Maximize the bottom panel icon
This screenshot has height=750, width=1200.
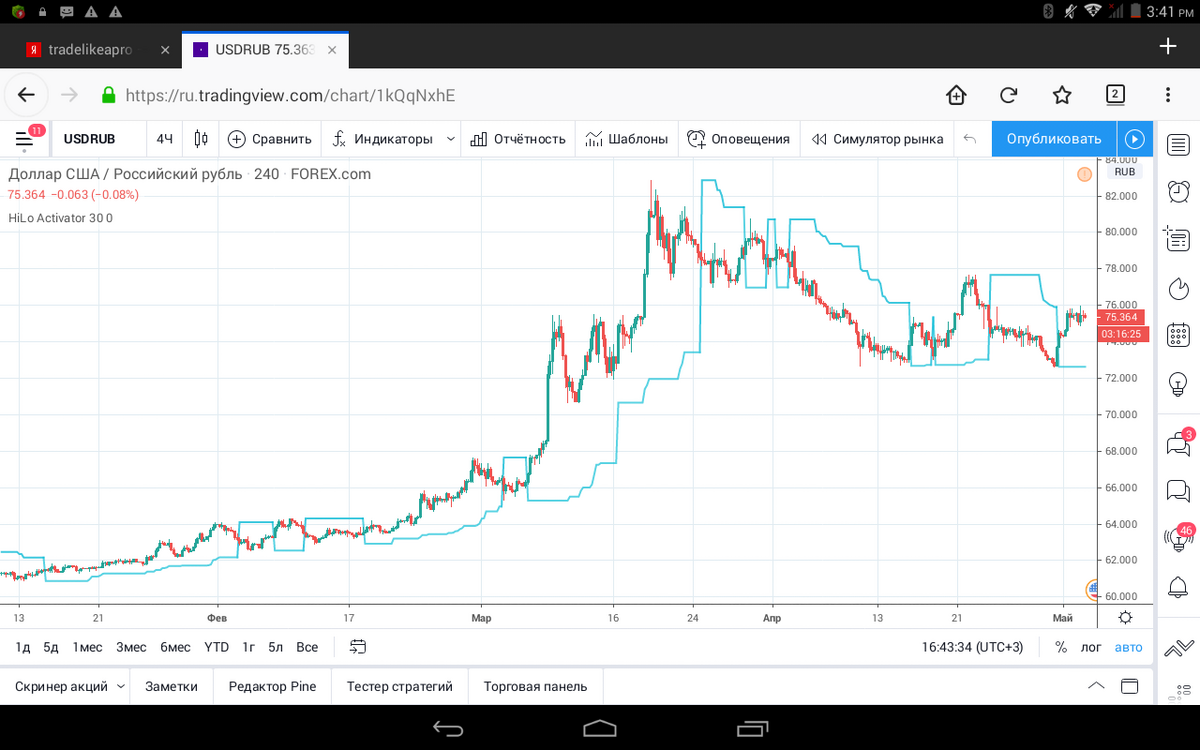point(1129,686)
